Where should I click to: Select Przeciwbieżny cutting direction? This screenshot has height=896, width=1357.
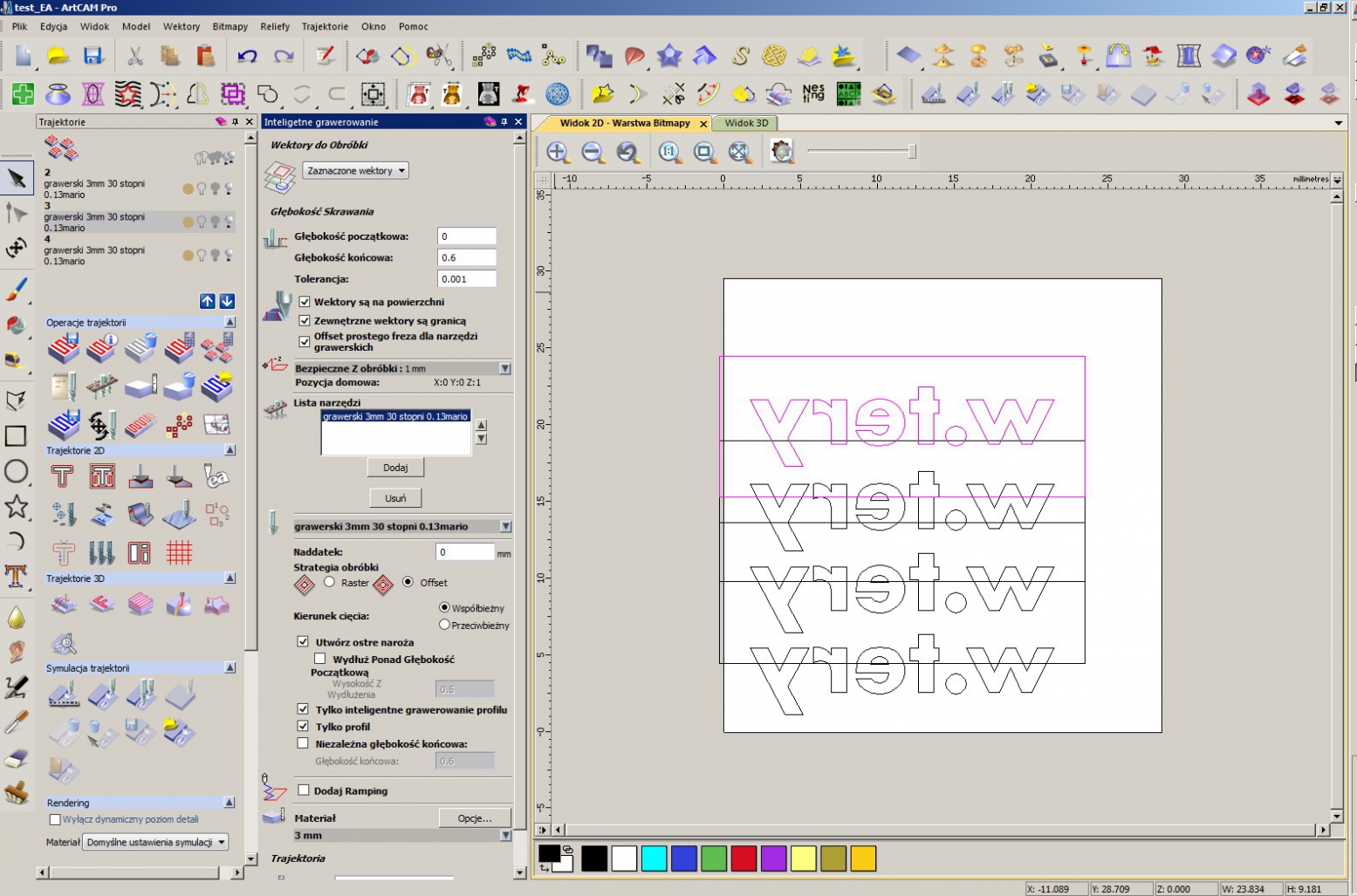pyautogui.click(x=444, y=625)
